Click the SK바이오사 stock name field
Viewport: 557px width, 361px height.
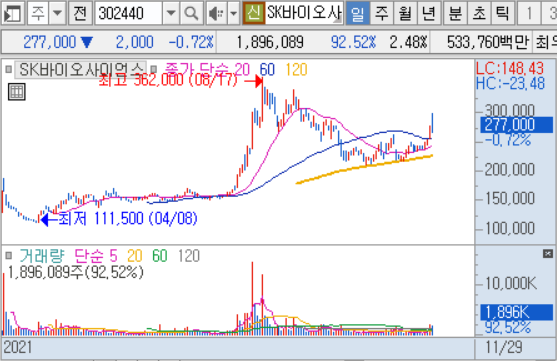[304, 14]
